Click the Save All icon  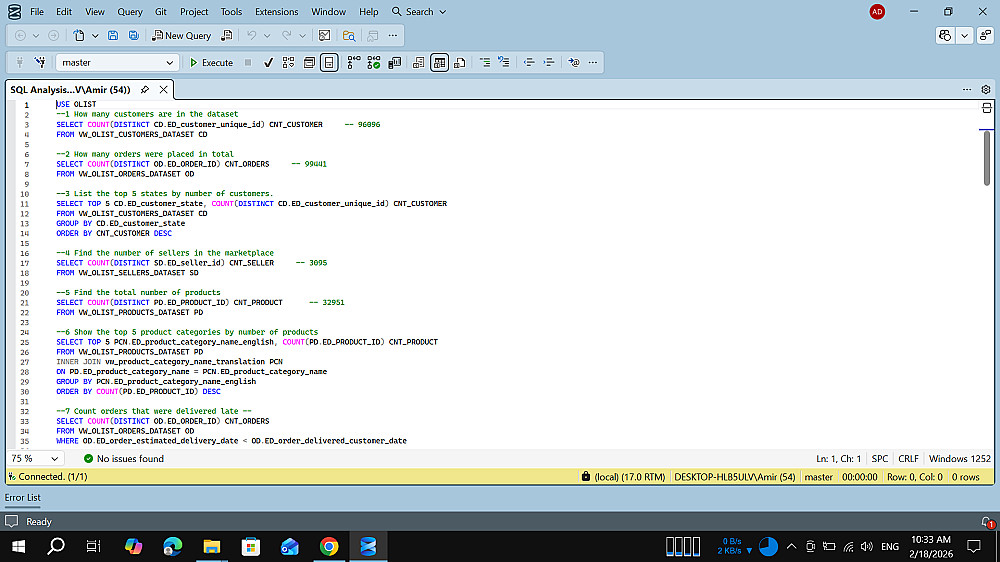(131, 35)
